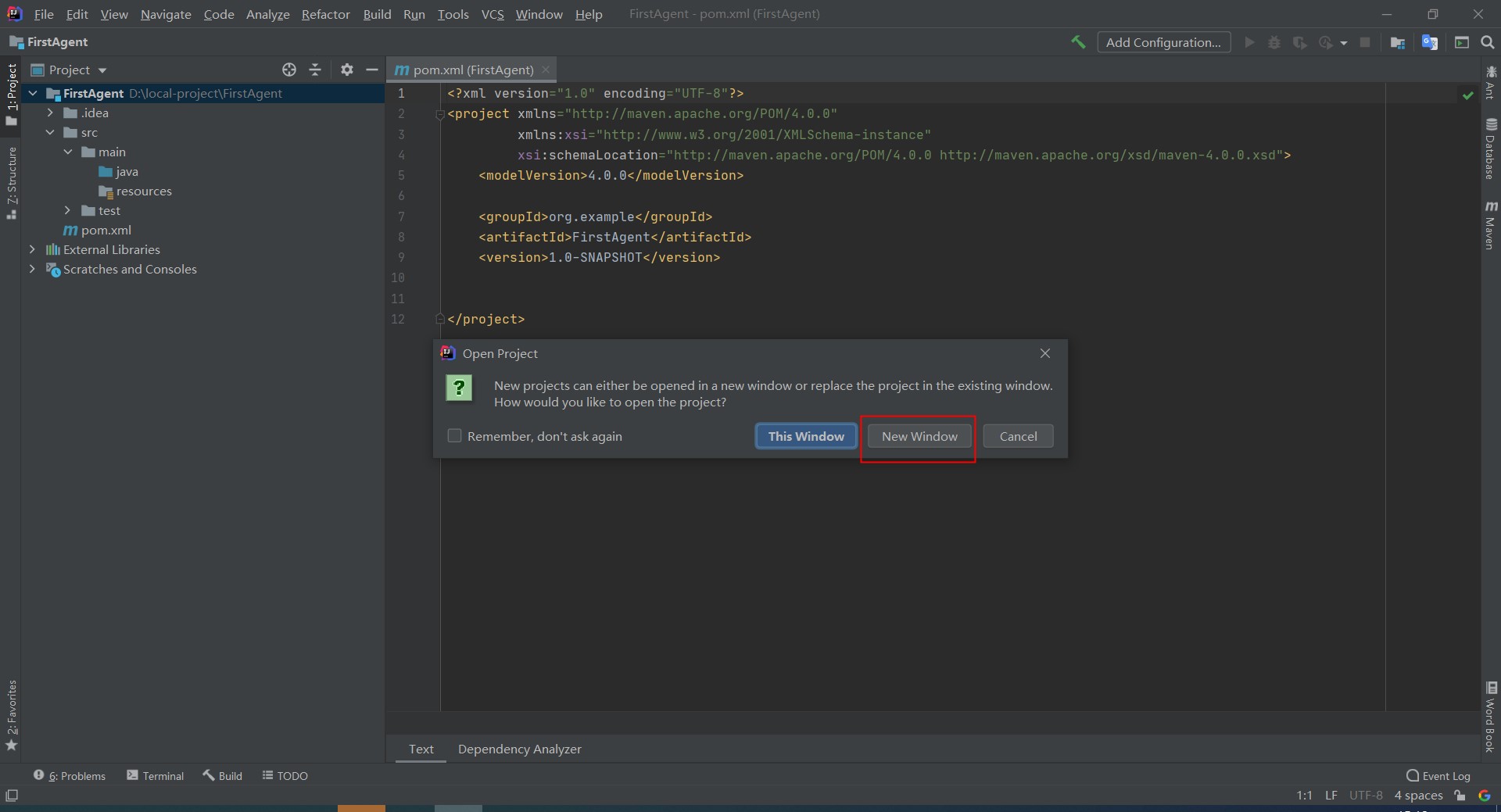Collapse the main folder
This screenshot has width=1501, height=812.
coord(68,152)
